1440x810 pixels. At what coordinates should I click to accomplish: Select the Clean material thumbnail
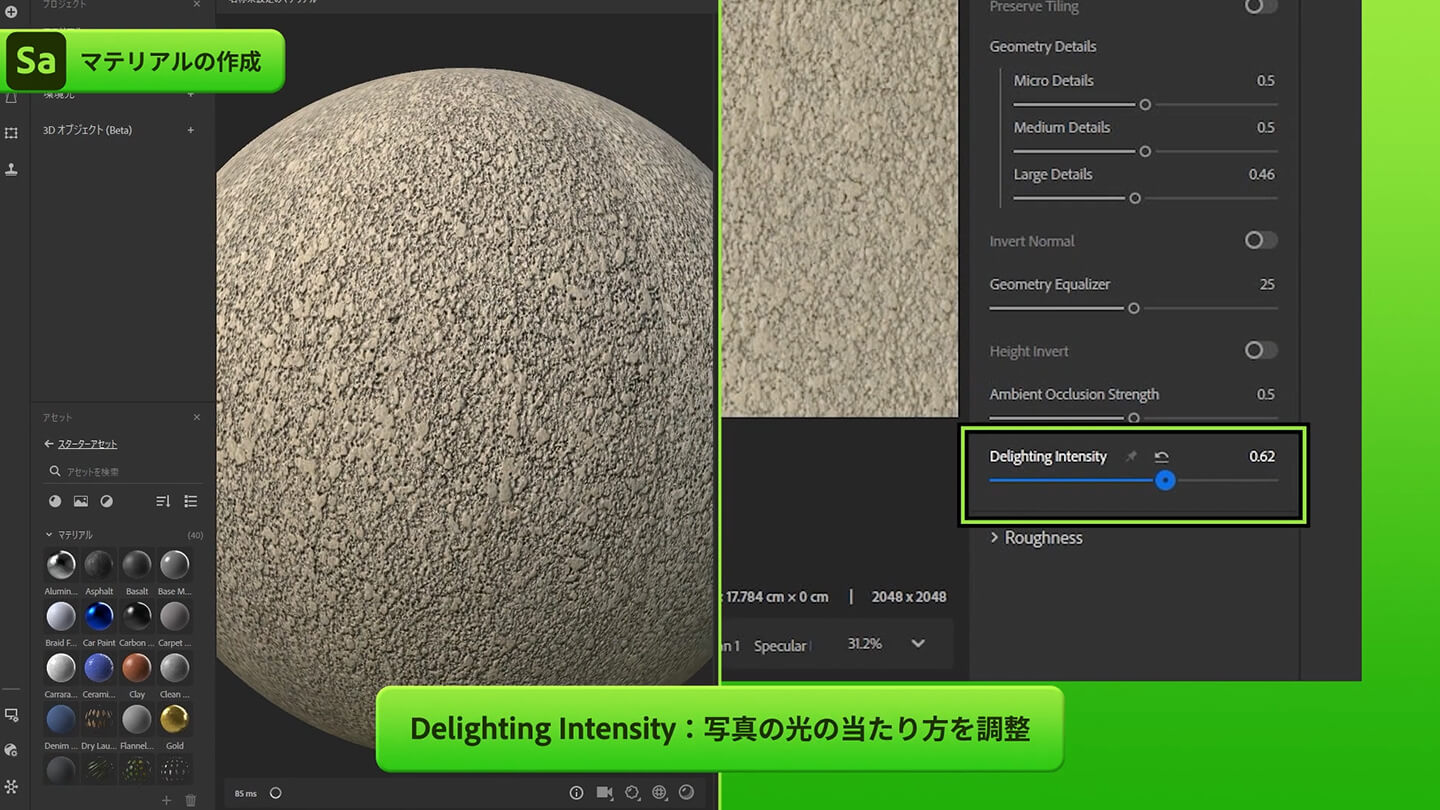tap(175, 668)
